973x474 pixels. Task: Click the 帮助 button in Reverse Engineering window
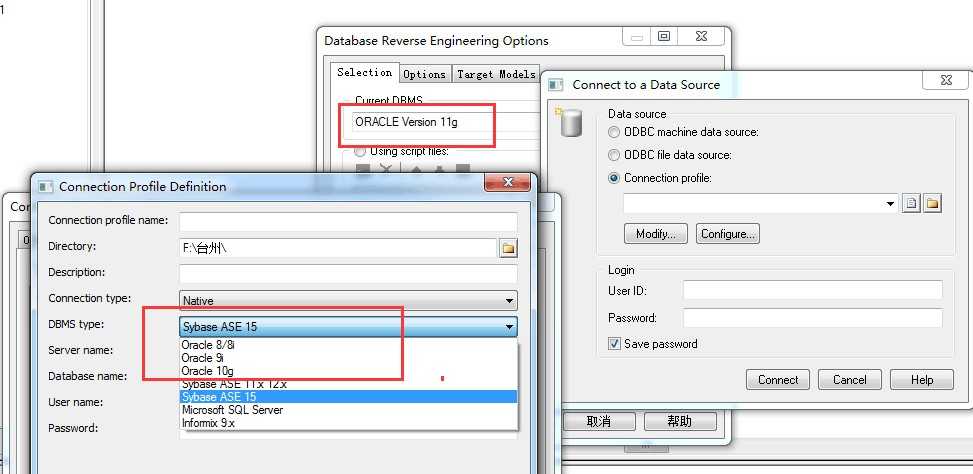click(680, 421)
